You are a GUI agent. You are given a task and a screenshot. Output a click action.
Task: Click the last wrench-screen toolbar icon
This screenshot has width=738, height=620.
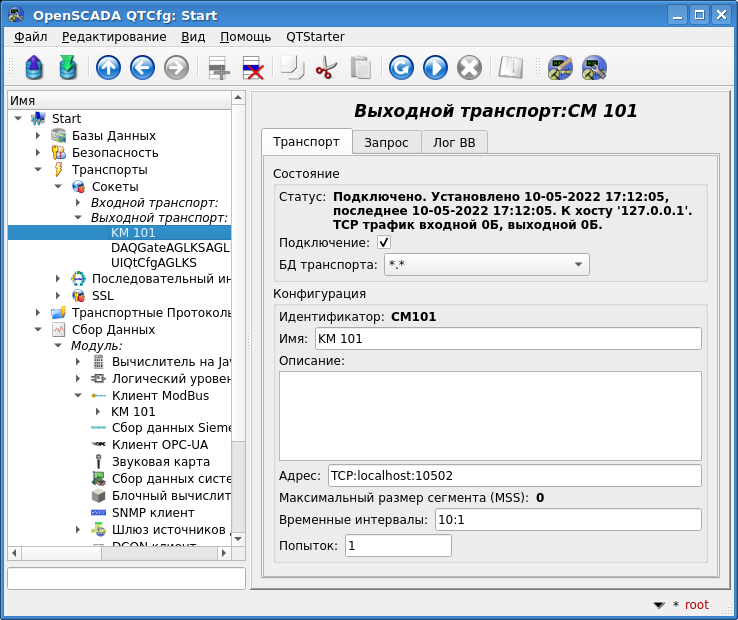coord(594,67)
